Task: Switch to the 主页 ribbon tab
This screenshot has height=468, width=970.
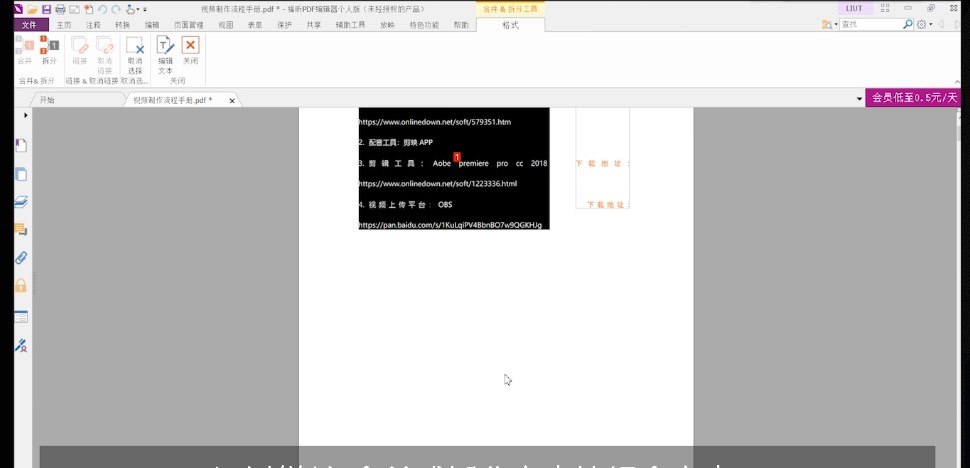Action: click(x=64, y=25)
